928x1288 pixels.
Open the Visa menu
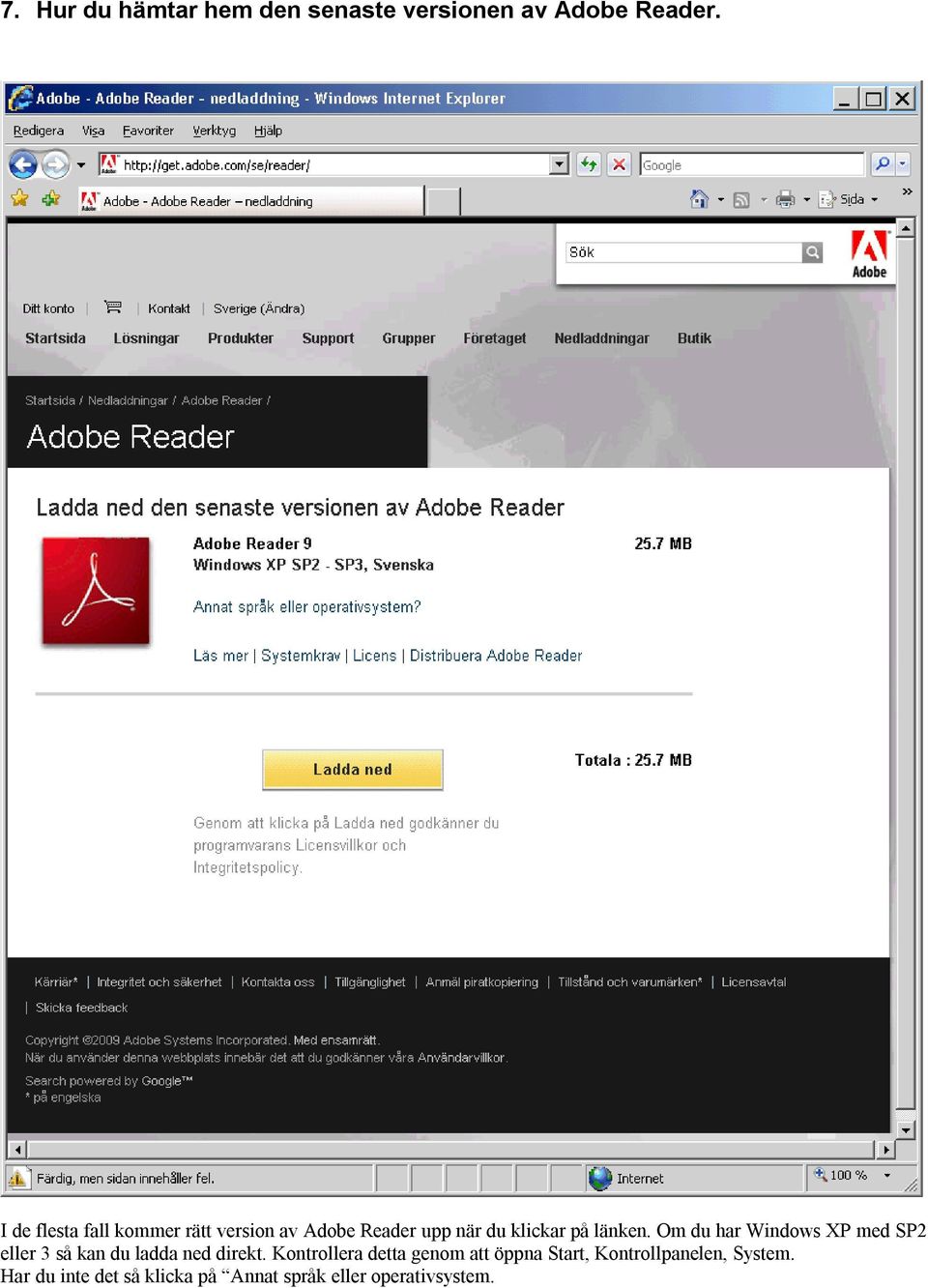point(93,131)
